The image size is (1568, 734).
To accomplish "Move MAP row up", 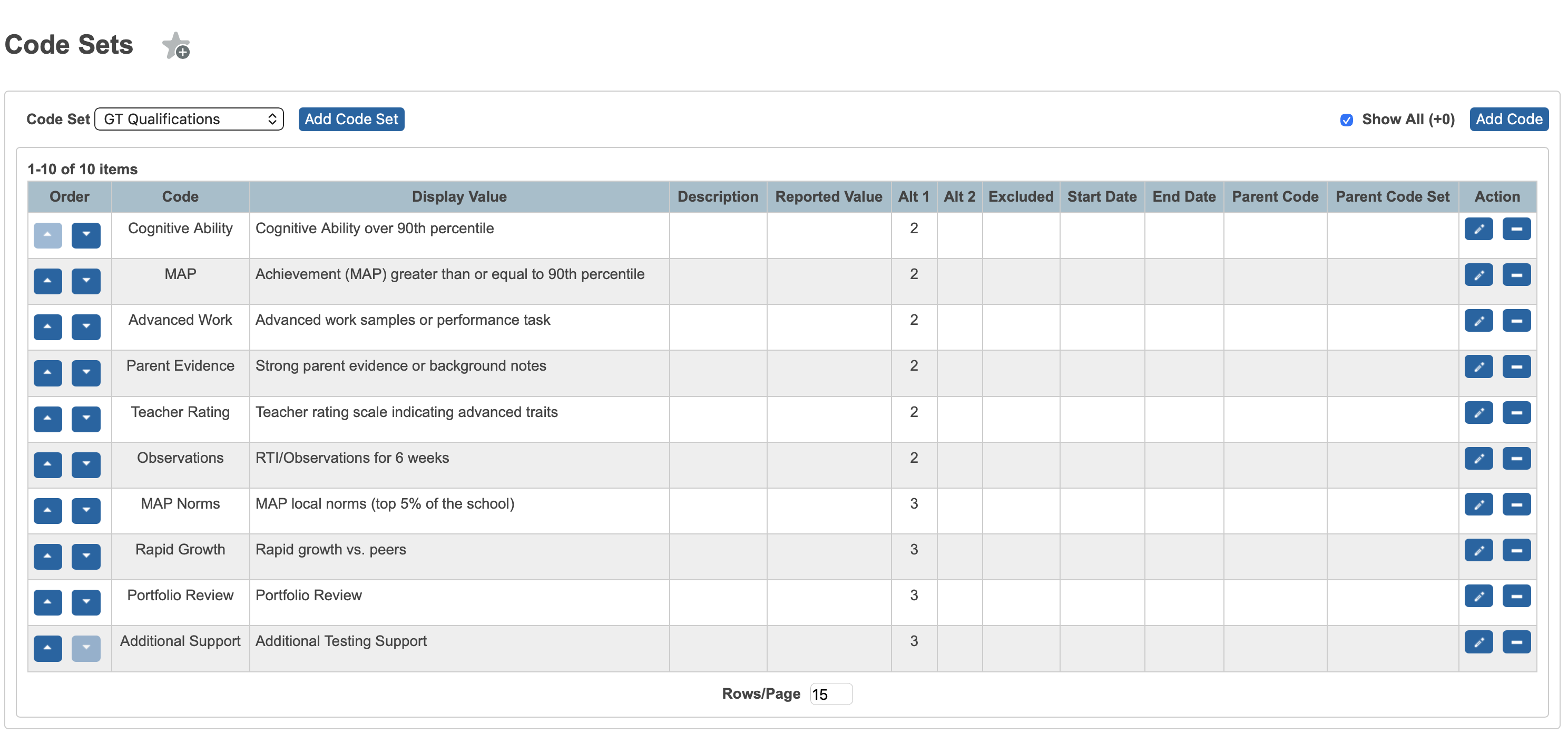I will (47, 281).
